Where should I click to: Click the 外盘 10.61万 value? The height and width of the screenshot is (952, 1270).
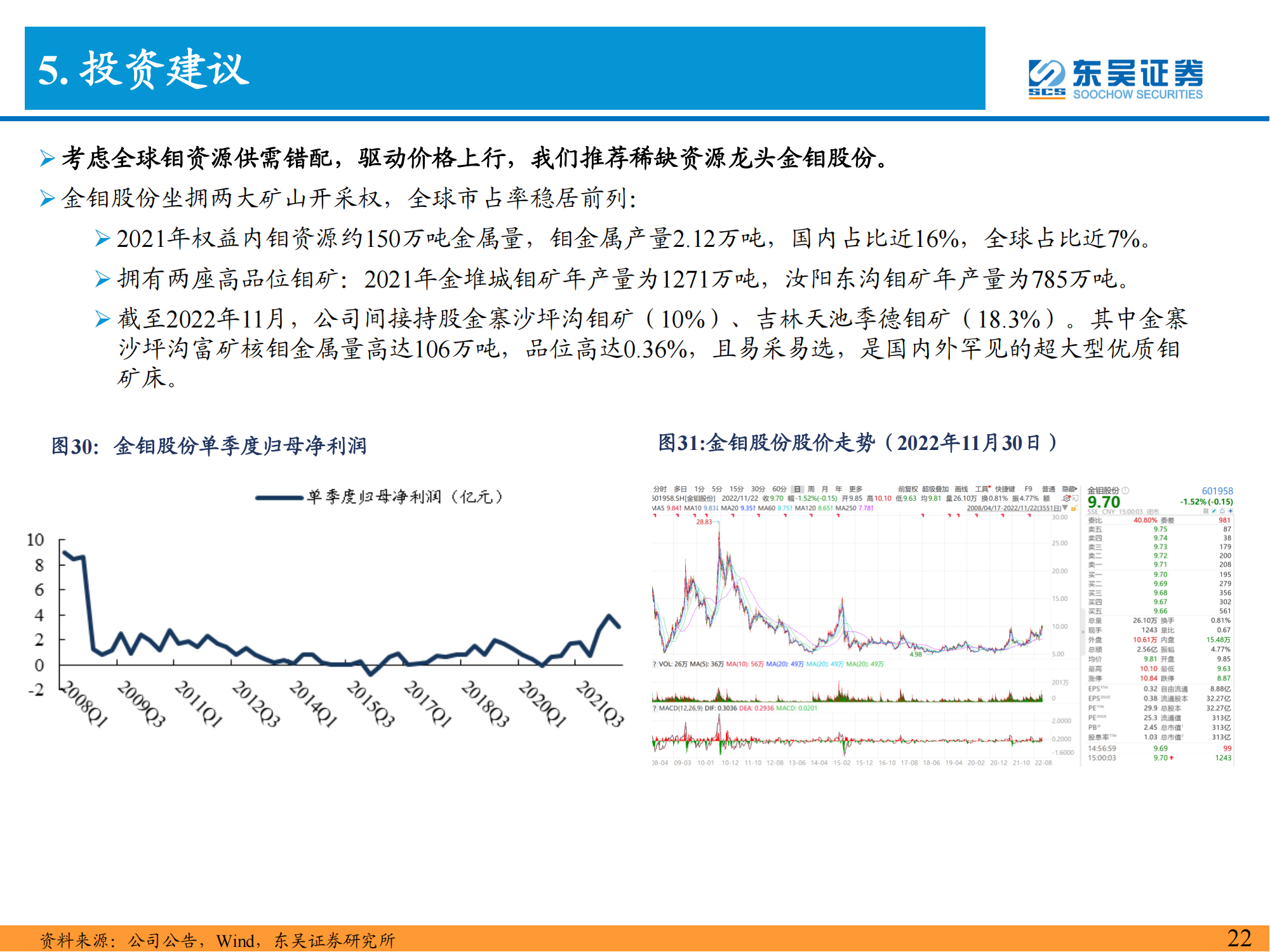point(1145,640)
